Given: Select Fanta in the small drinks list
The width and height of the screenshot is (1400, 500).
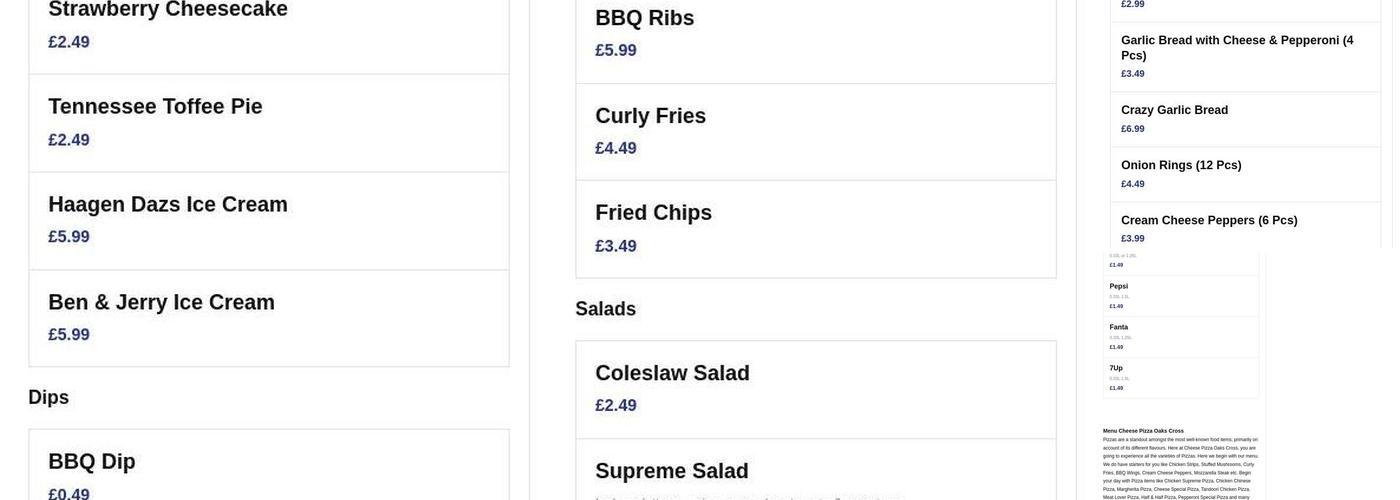Looking at the screenshot, I should point(1119,327).
